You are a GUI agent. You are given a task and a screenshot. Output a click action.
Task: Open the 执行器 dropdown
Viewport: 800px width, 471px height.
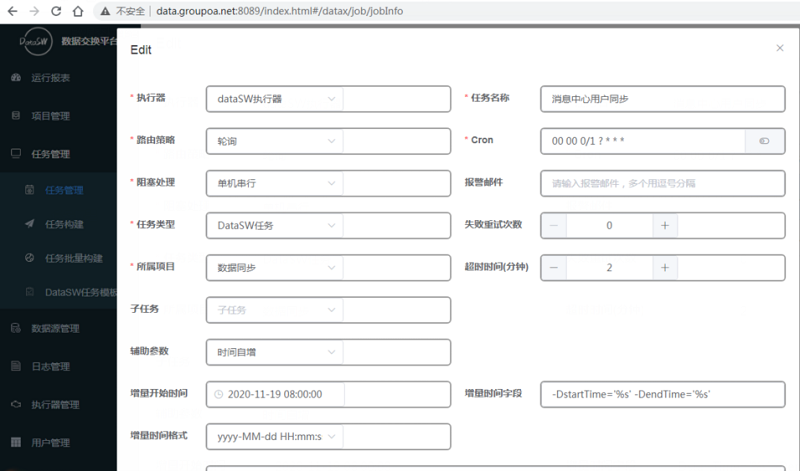coord(275,99)
